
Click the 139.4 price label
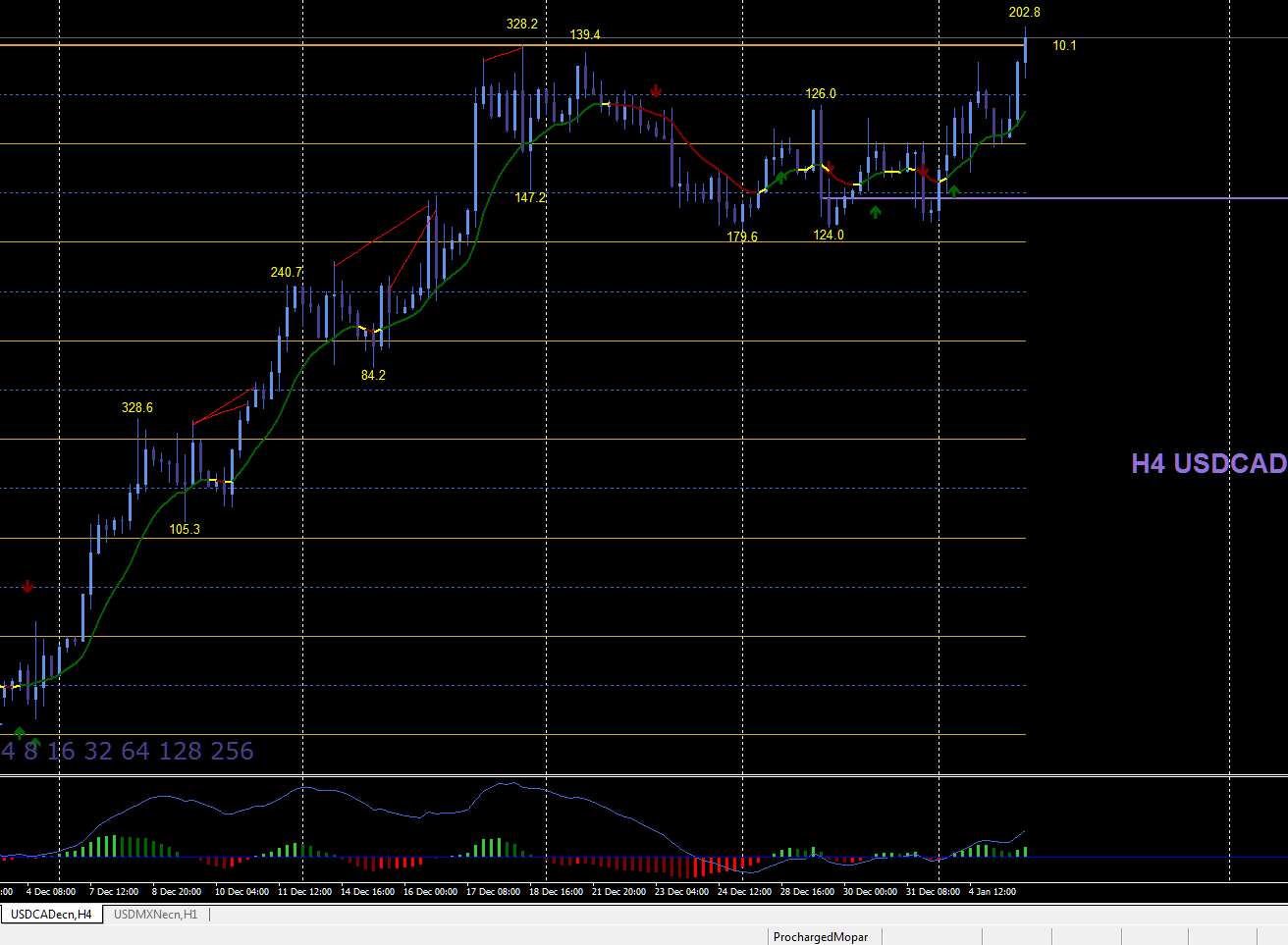pyautogui.click(x=585, y=34)
